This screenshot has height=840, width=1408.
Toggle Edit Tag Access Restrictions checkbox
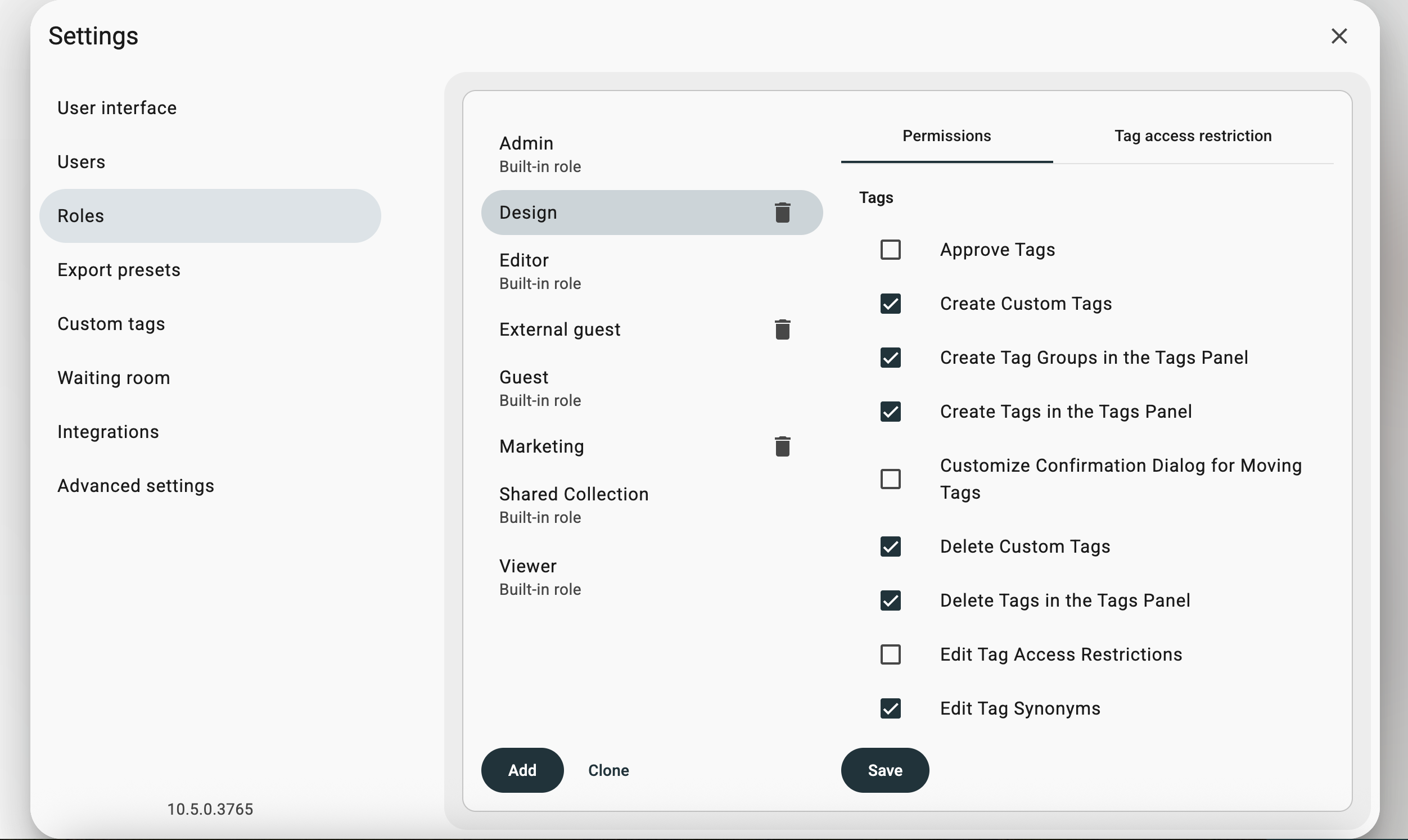[x=890, y=654]
